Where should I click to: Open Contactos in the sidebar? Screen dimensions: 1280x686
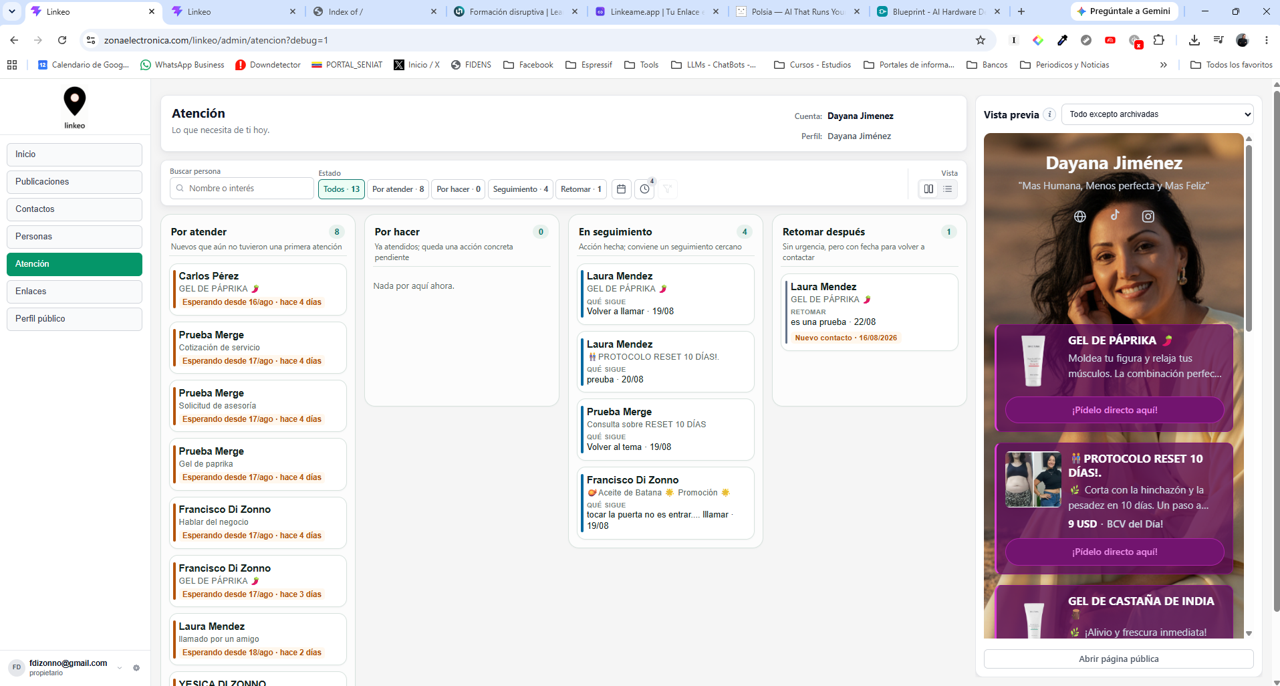(x=74, y=209)
